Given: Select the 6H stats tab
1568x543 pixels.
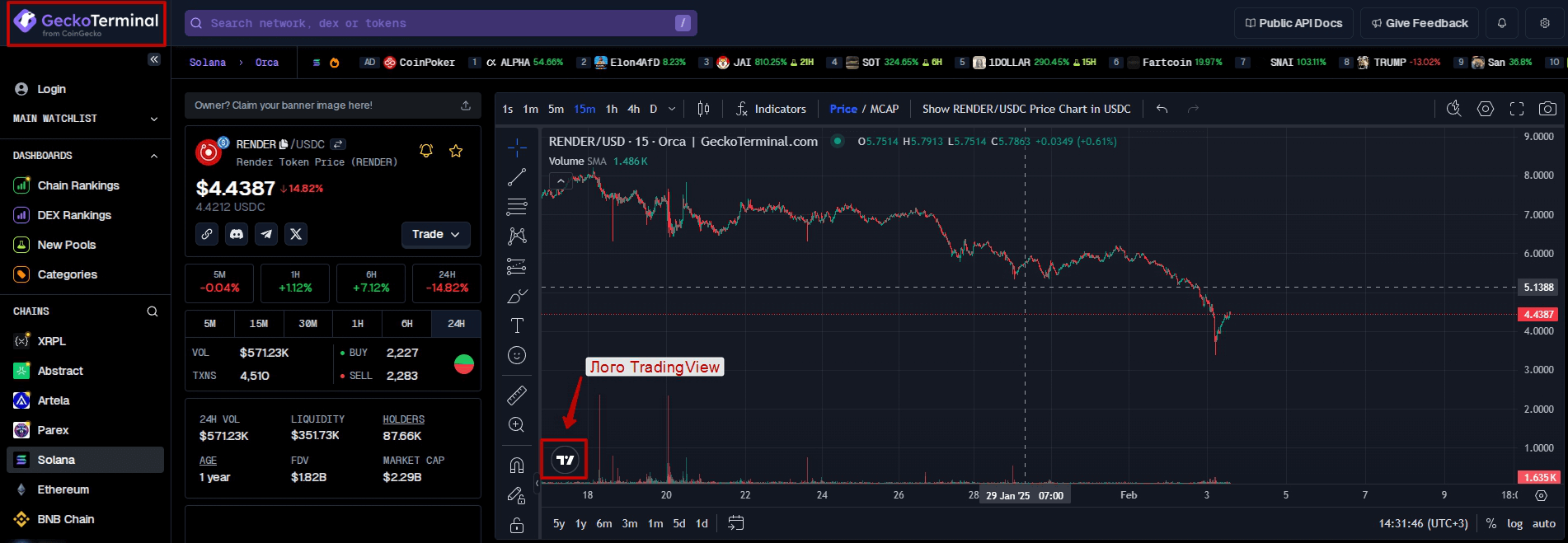Looking at the screenshot, I should point(407,324).
